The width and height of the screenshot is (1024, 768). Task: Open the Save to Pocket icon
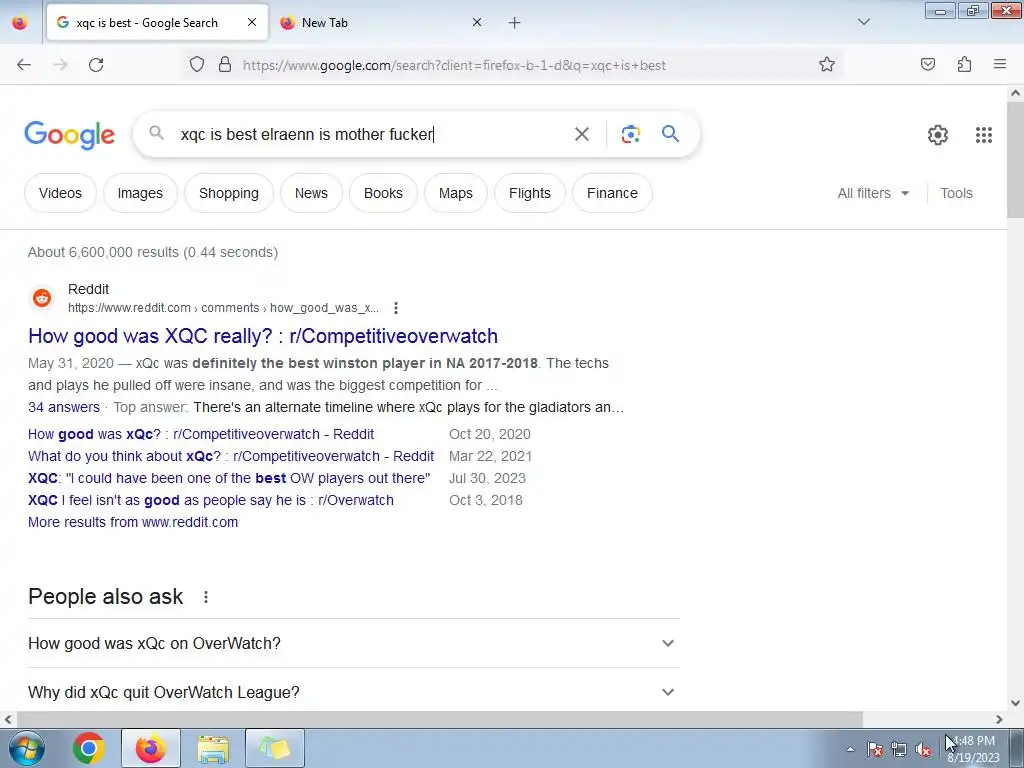[x=928, y=65]
